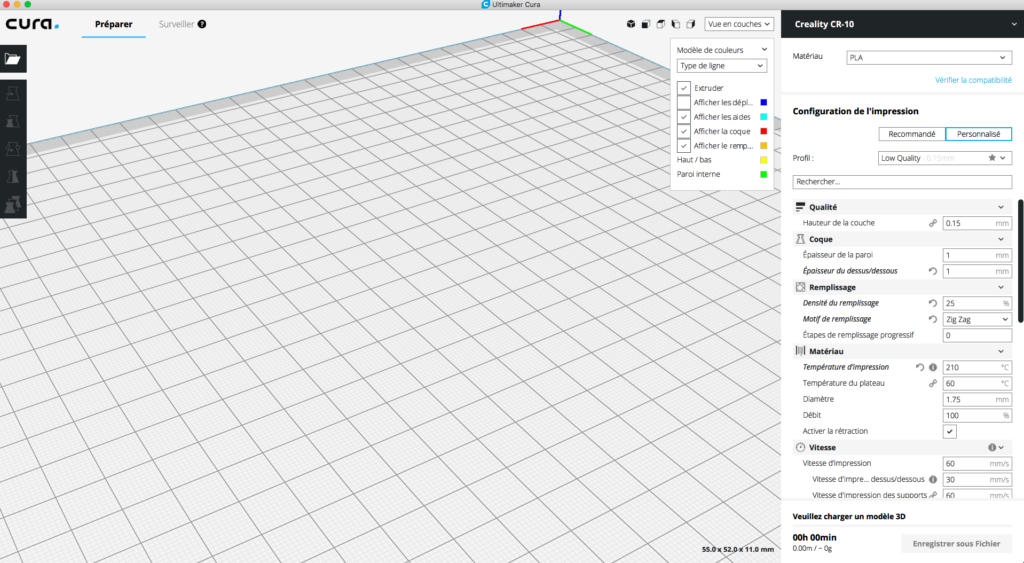This screenshot has width=1024, height=563.
Task: Click the last tool in left toolbar
Action: point(13,204)
